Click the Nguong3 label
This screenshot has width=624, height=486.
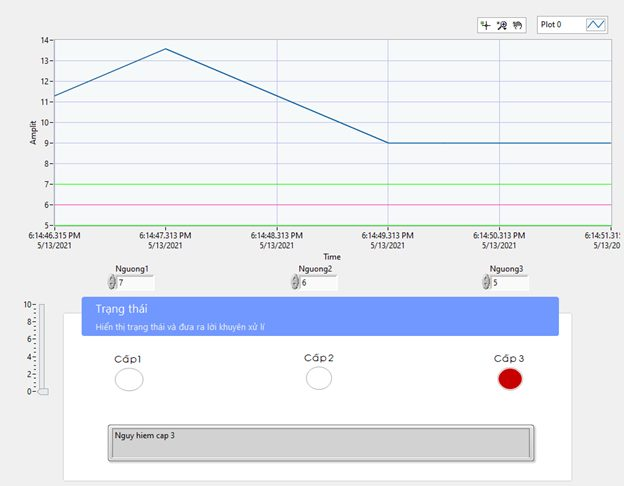pyautogui.click(x=506, y=269)
